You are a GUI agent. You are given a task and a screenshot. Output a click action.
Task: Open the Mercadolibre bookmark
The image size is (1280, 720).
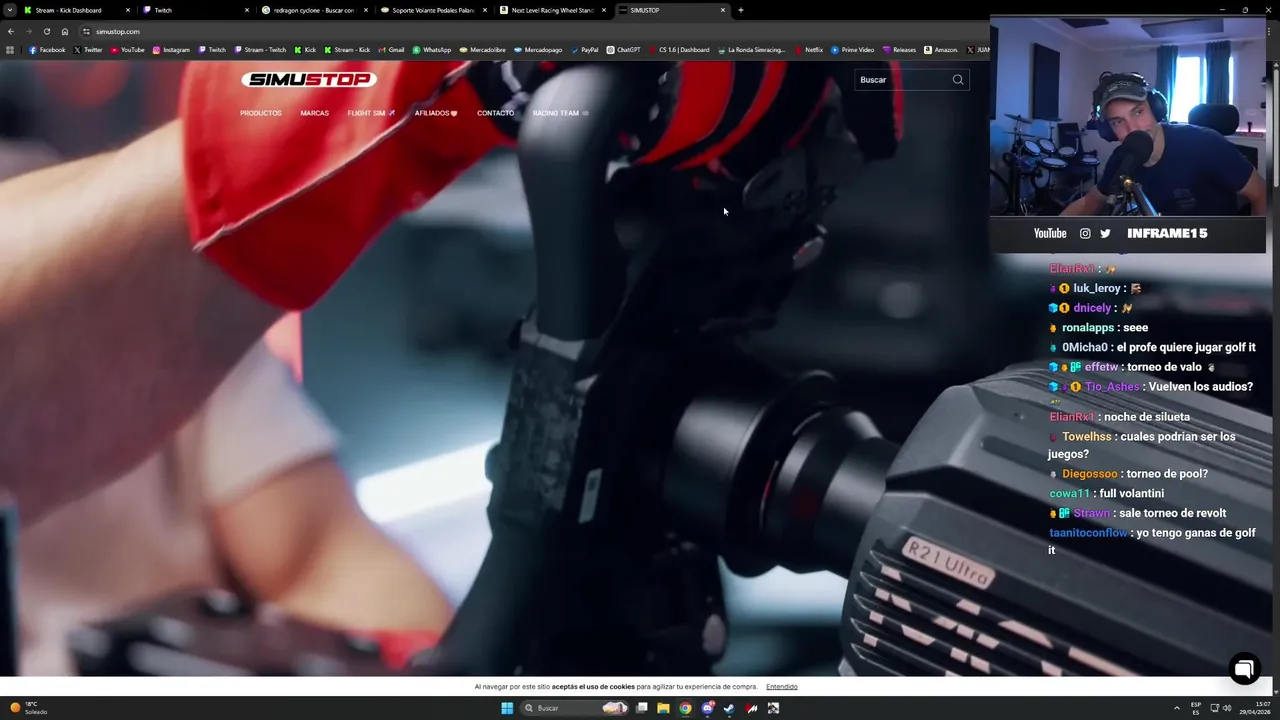point(482,49)
